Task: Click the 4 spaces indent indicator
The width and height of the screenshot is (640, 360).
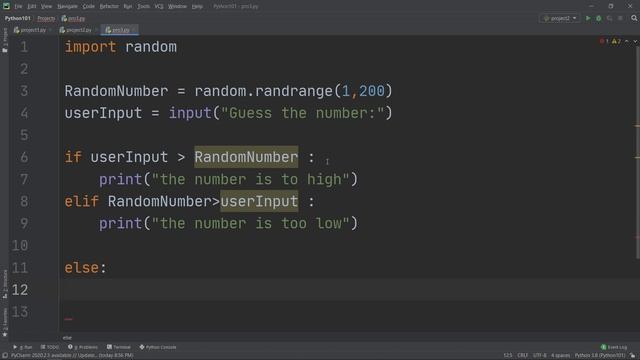Action: (x=560, y=356)
